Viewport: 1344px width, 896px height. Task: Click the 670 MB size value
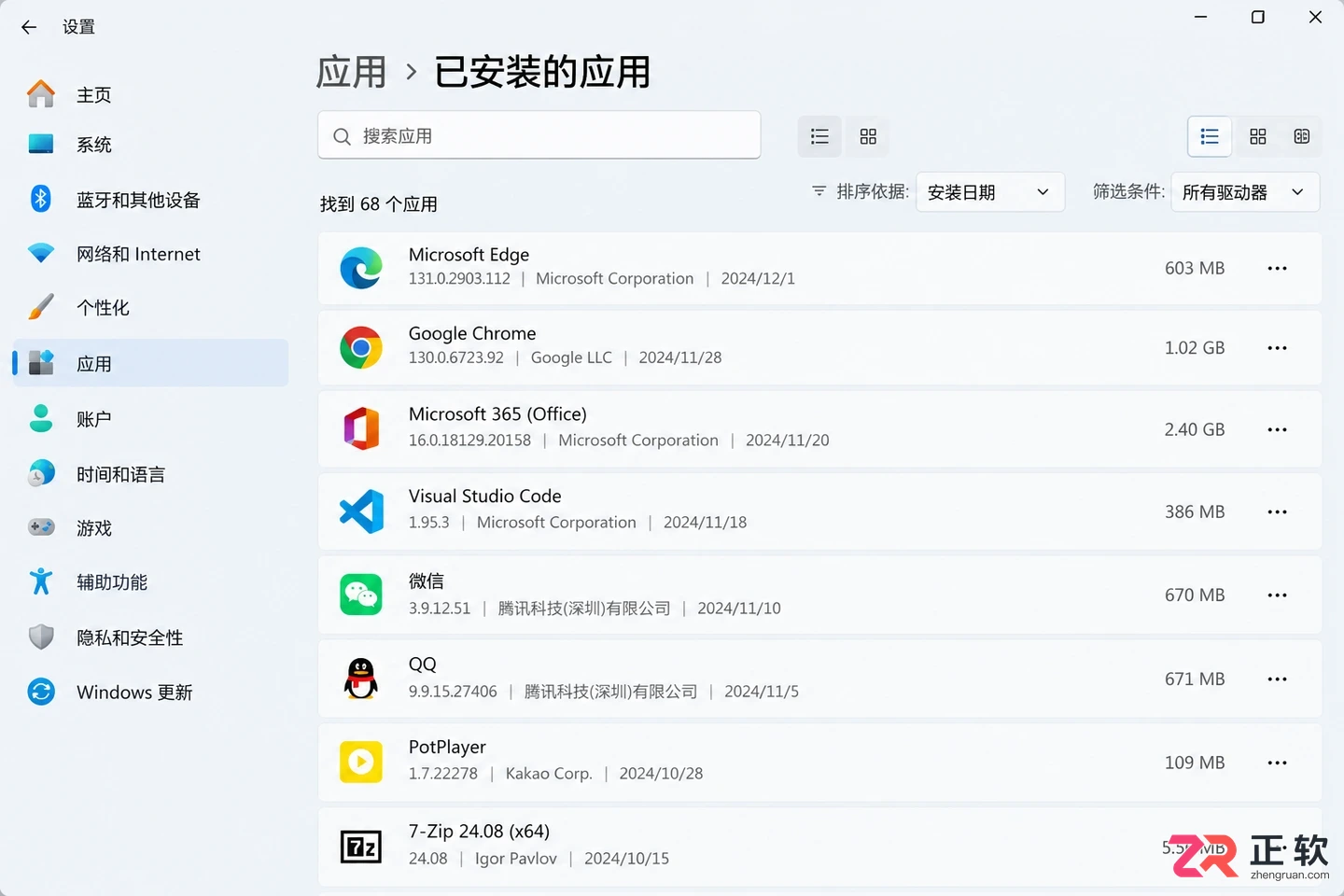(x=1195, y=595)
